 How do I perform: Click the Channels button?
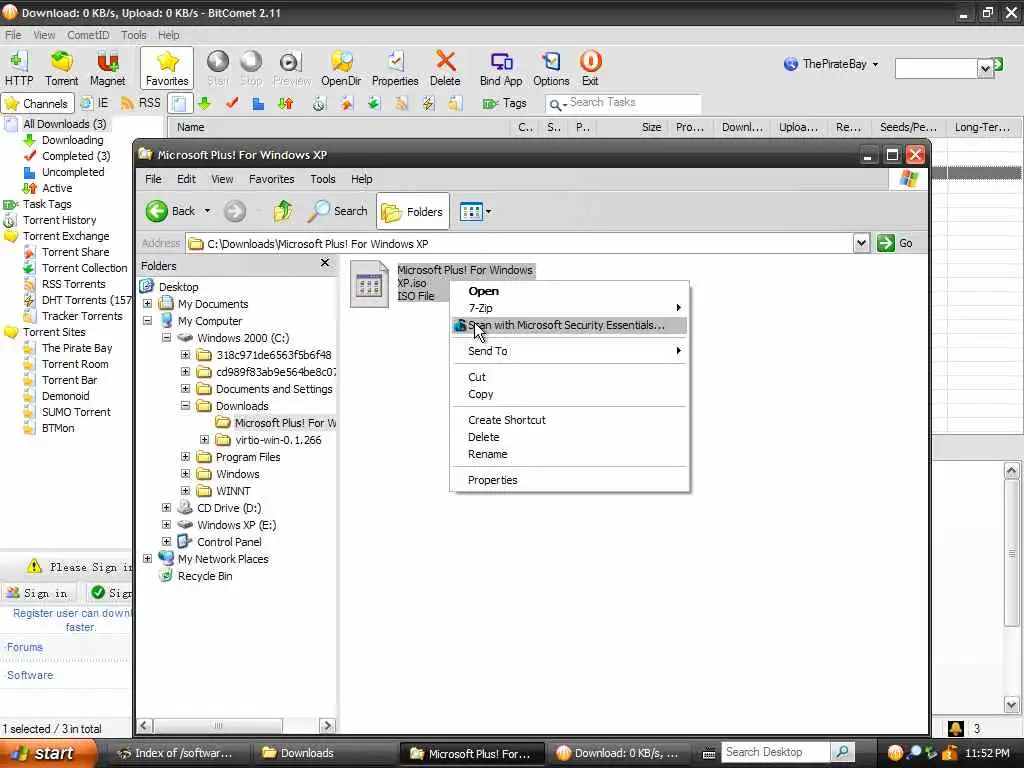click(37, 103)
